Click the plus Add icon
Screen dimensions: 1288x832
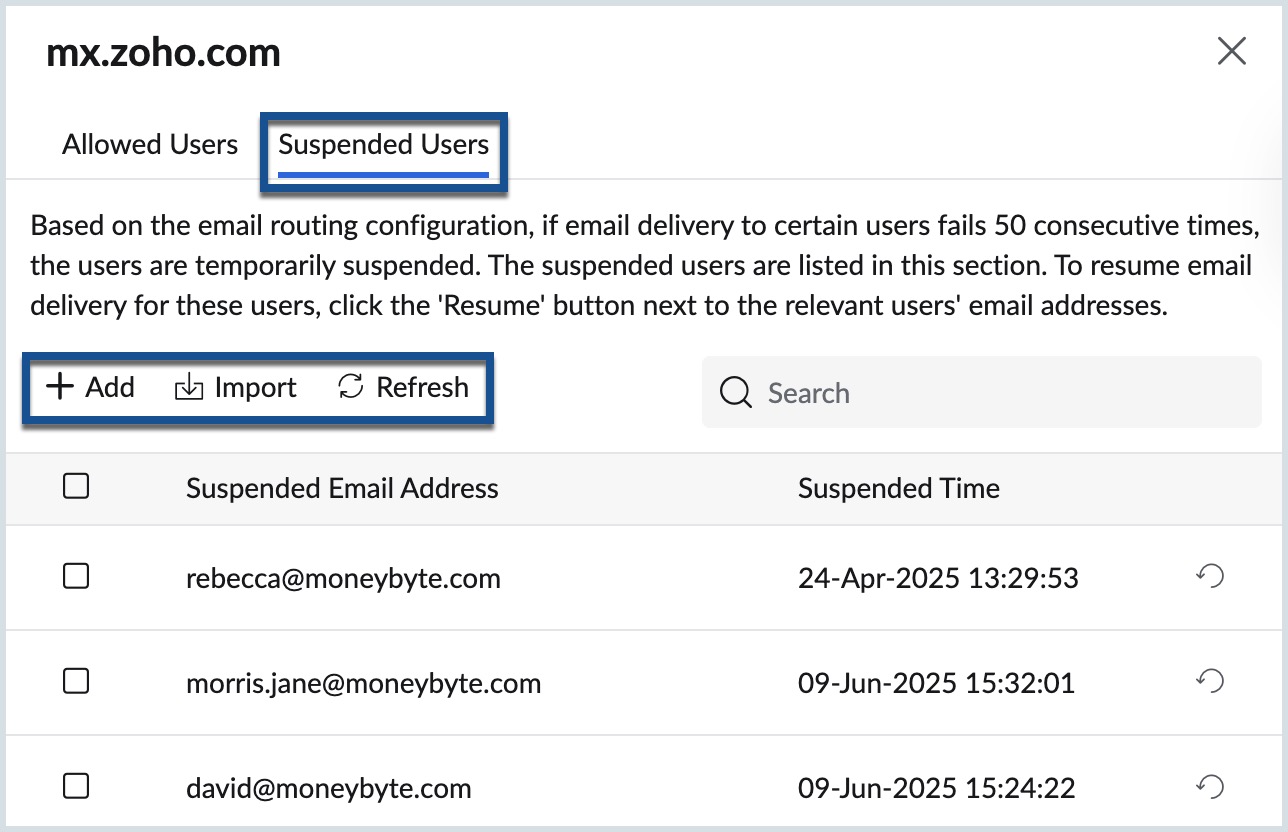(x=61, y=387)
